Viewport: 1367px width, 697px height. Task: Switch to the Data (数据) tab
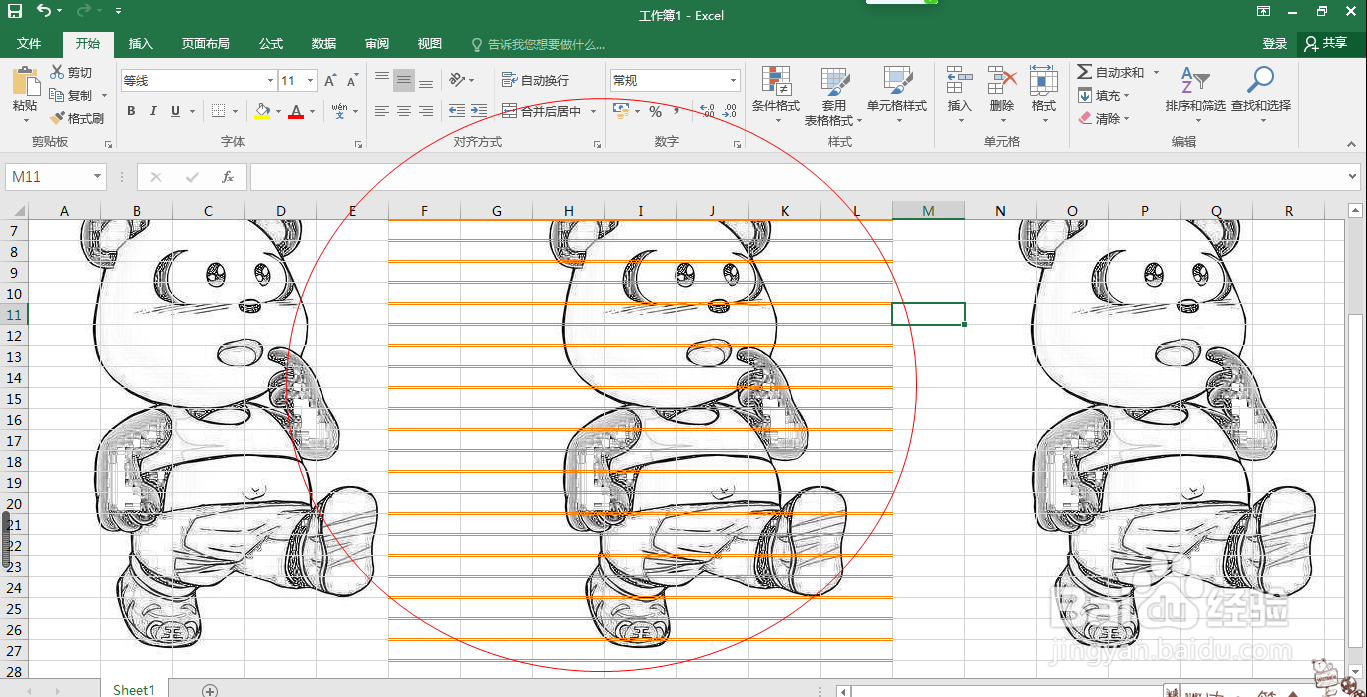tap(324, 44)
